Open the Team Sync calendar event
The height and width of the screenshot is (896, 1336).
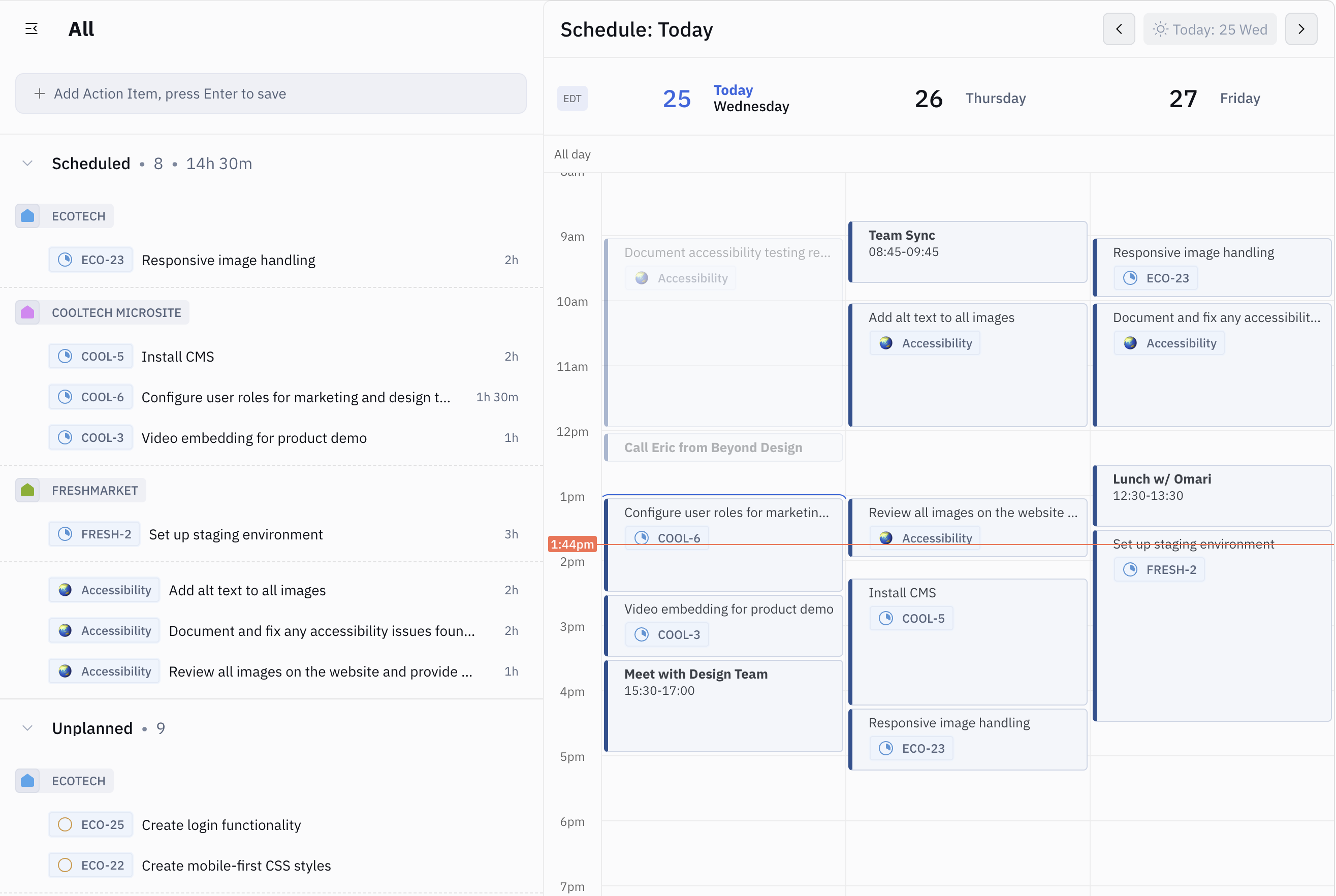(x=967, y=251)
